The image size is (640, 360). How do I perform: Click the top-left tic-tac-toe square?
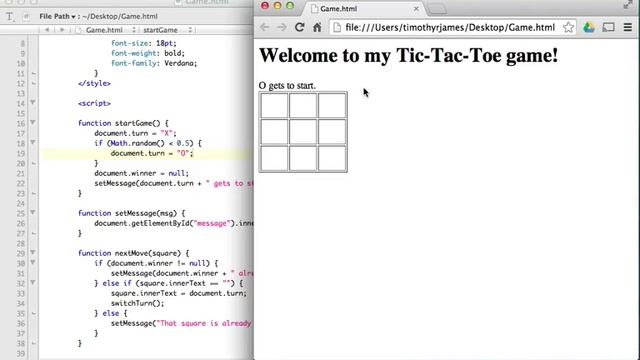(x=274, y=105)
